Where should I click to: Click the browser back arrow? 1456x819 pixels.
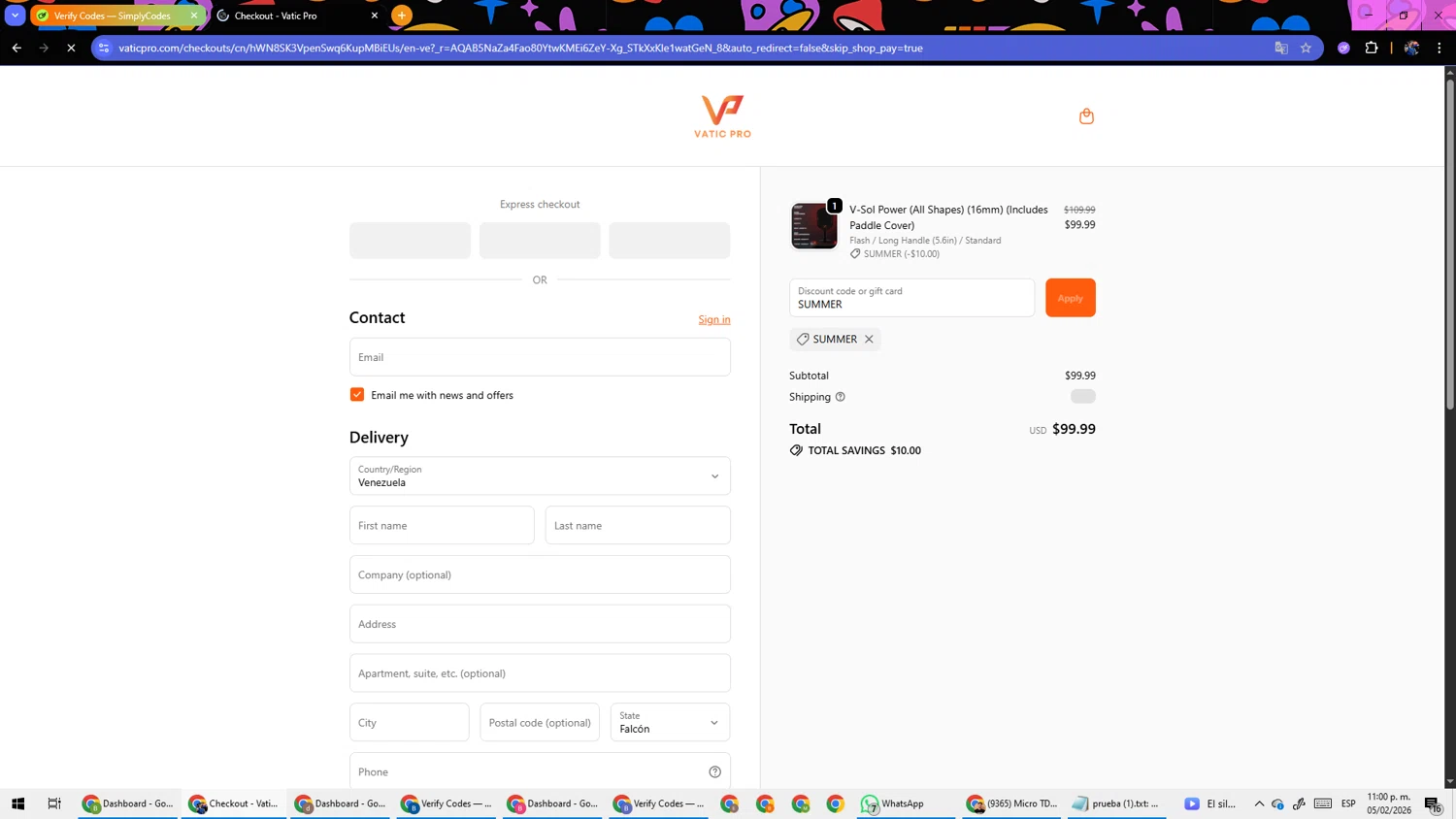point(17,48)
